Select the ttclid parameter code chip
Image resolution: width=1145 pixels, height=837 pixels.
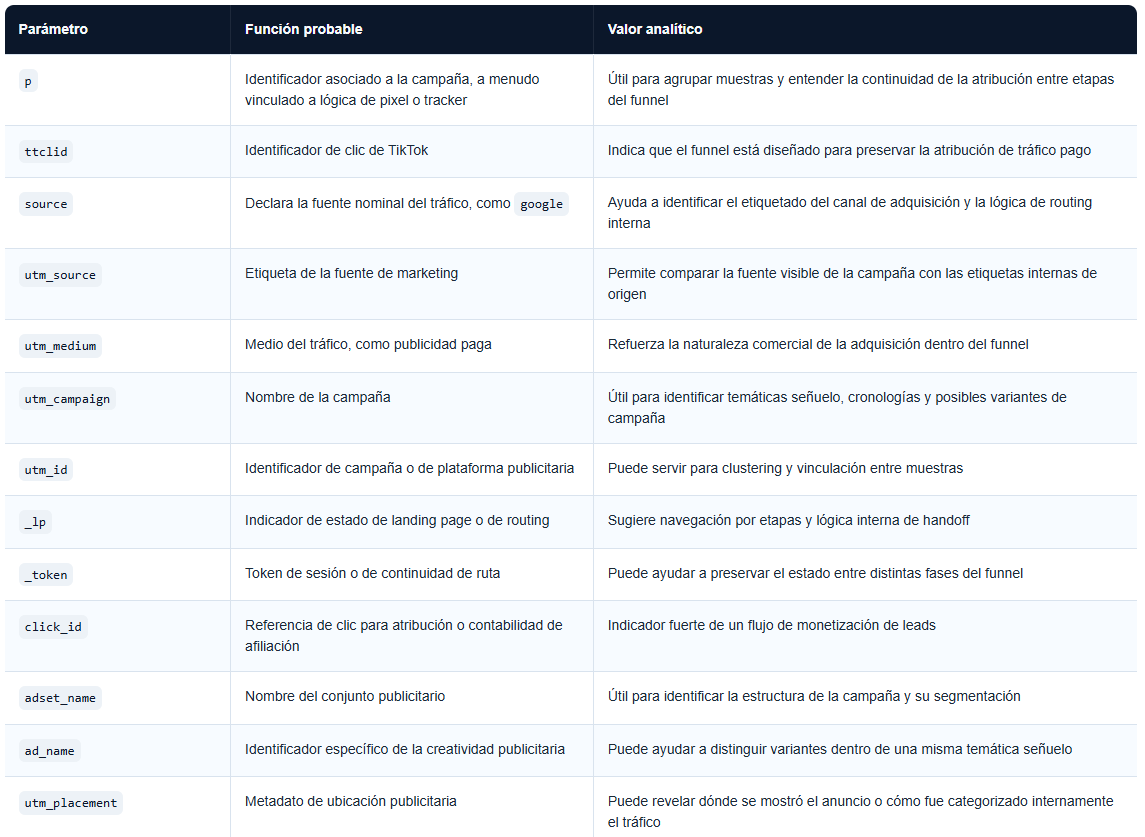(x=46, y=152)
